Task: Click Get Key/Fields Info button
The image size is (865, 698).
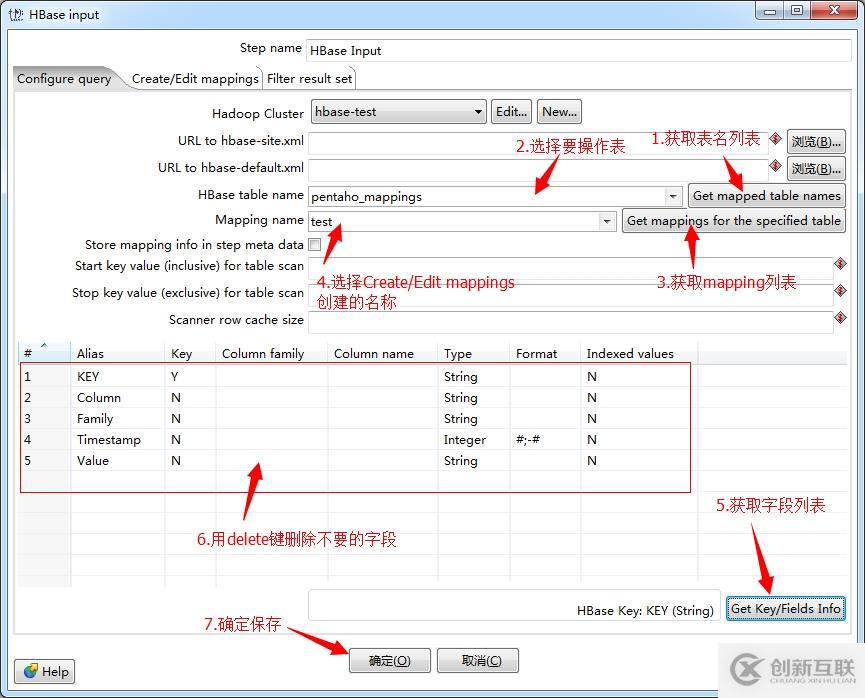Action: (786, 609)
